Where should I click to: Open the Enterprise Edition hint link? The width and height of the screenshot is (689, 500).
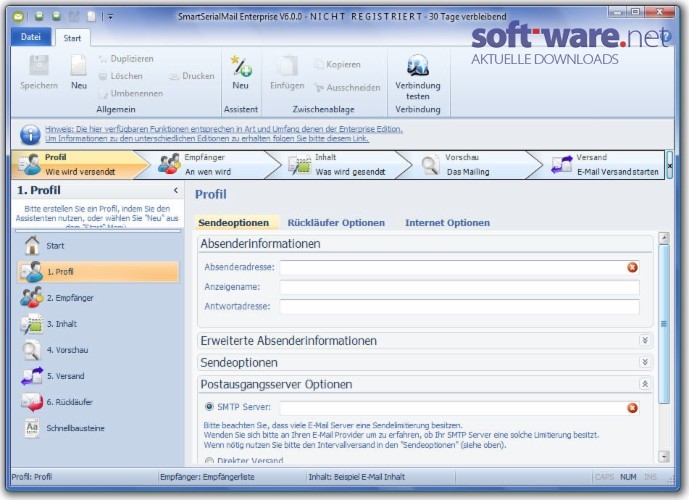(224, 129)
